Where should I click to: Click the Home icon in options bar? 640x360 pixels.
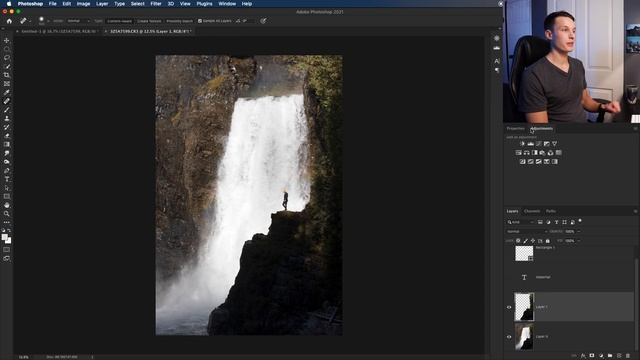coord(9,21)
